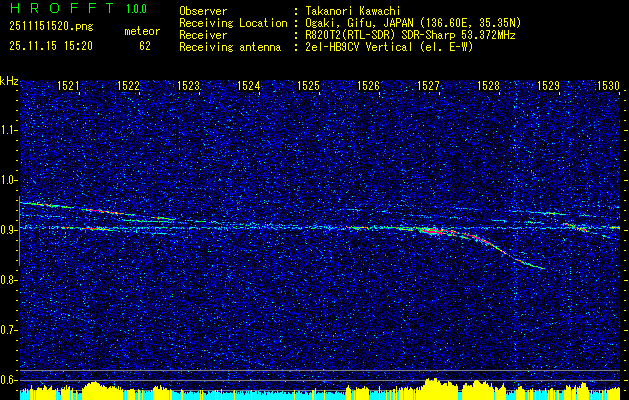Click the 'Receiving antenna' label

230,47
